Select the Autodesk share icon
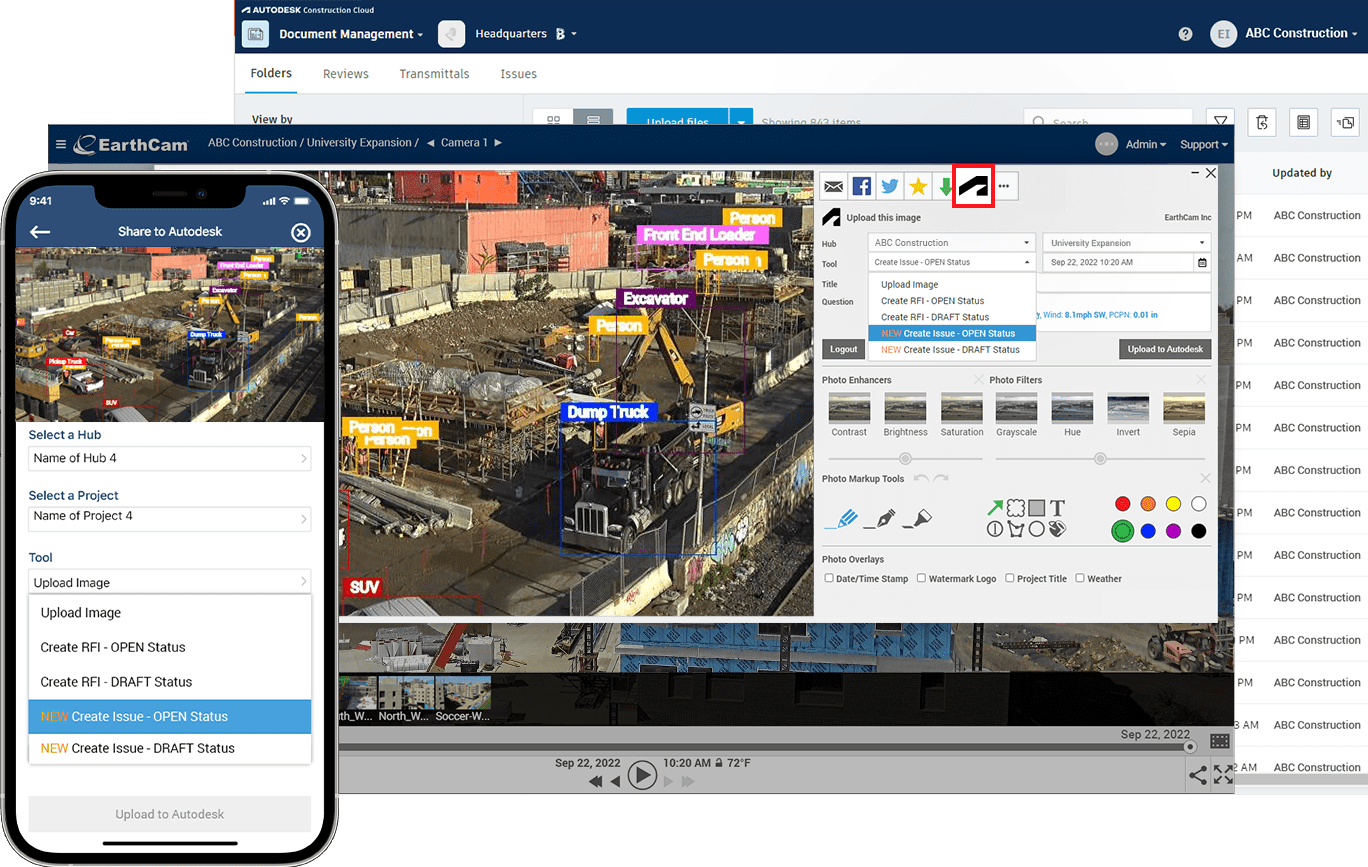The height and width of the screenshot is (867, 1368). tap(972, 186)
